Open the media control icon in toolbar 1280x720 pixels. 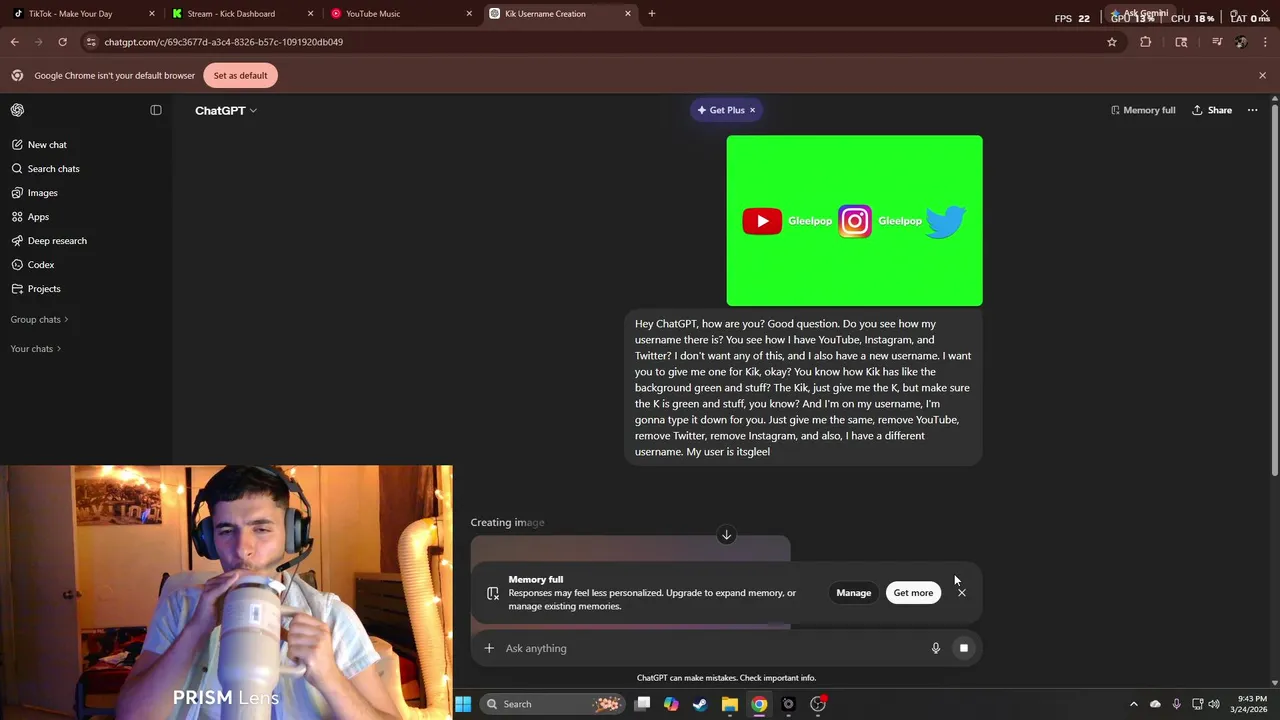coord(1216,42)
